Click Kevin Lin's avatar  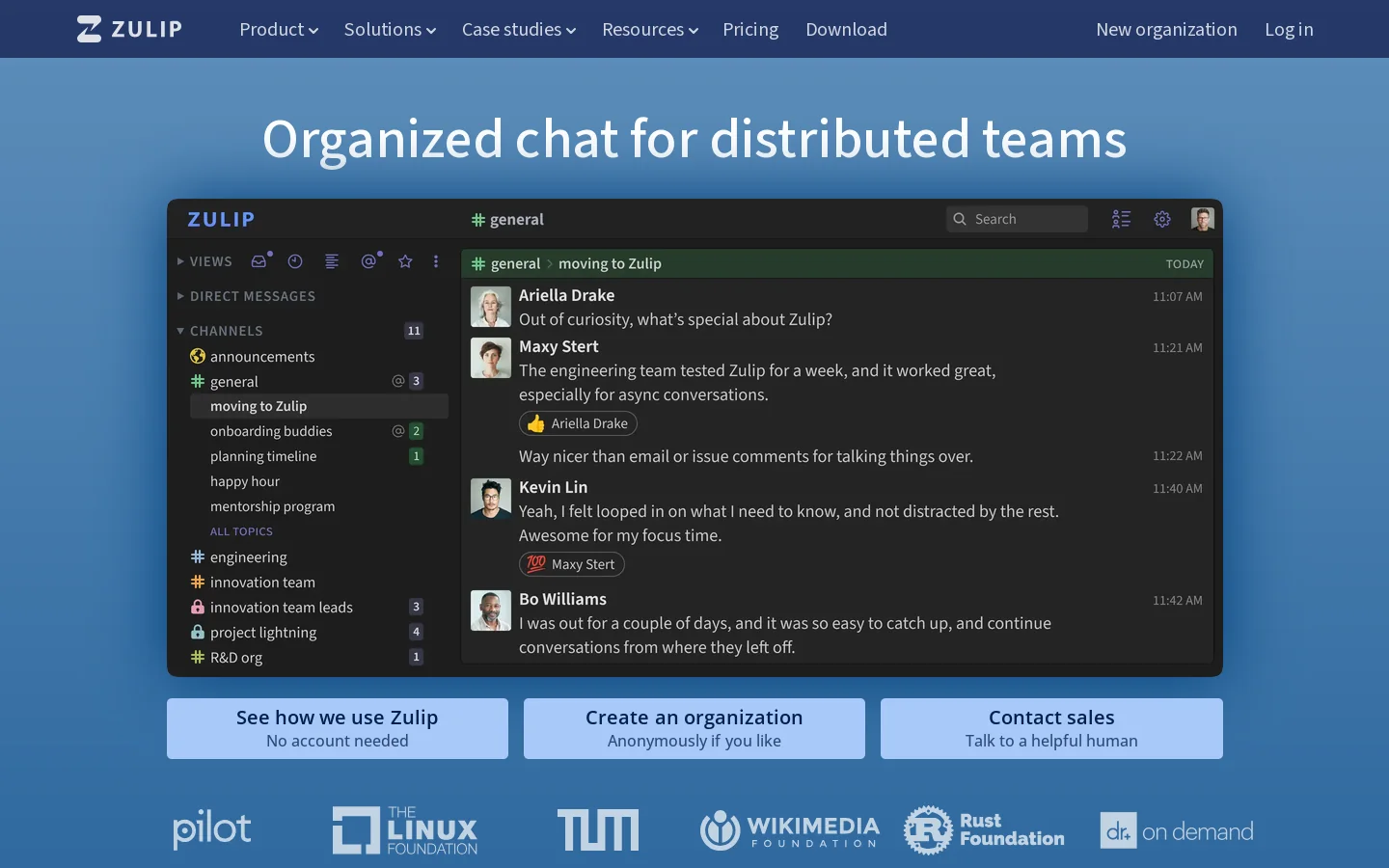(x=491, y=500)
